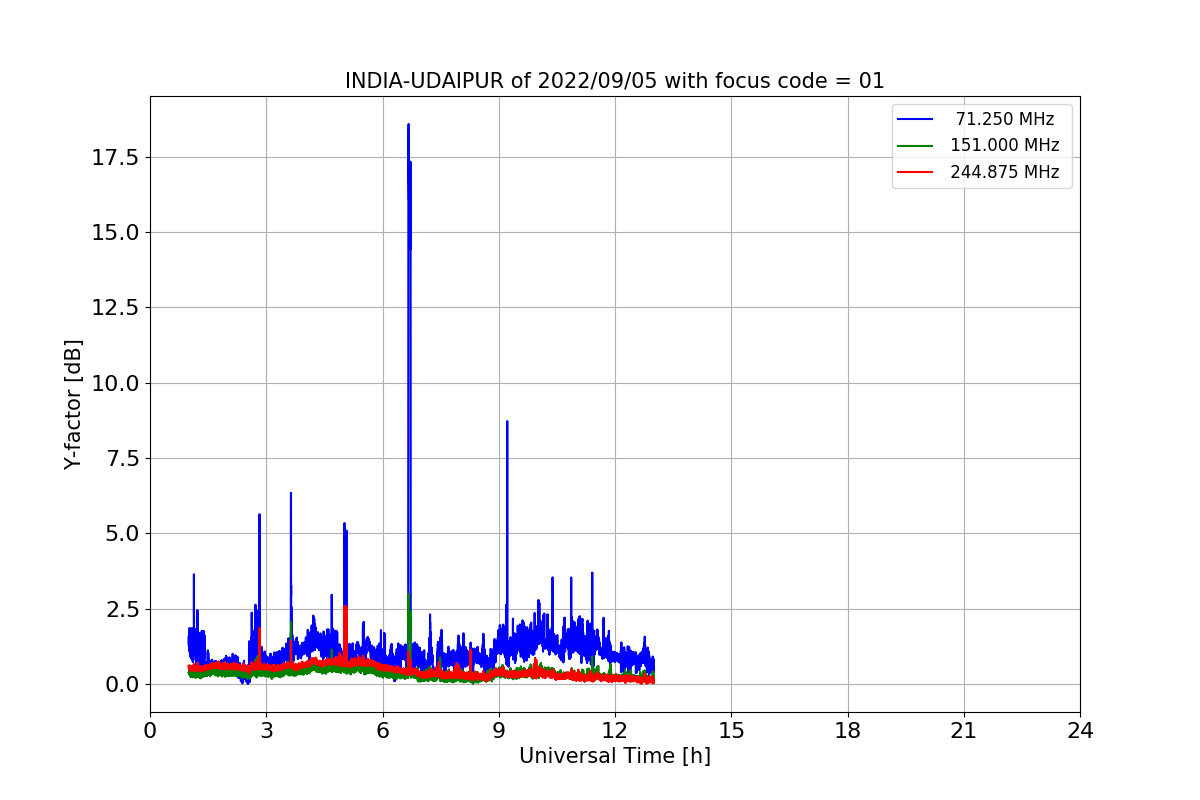Image resolution: width=1200 pixels, height=800 pixels.
Task: Click the 71.250 MHz legend label
Action: click(1005, 119)
